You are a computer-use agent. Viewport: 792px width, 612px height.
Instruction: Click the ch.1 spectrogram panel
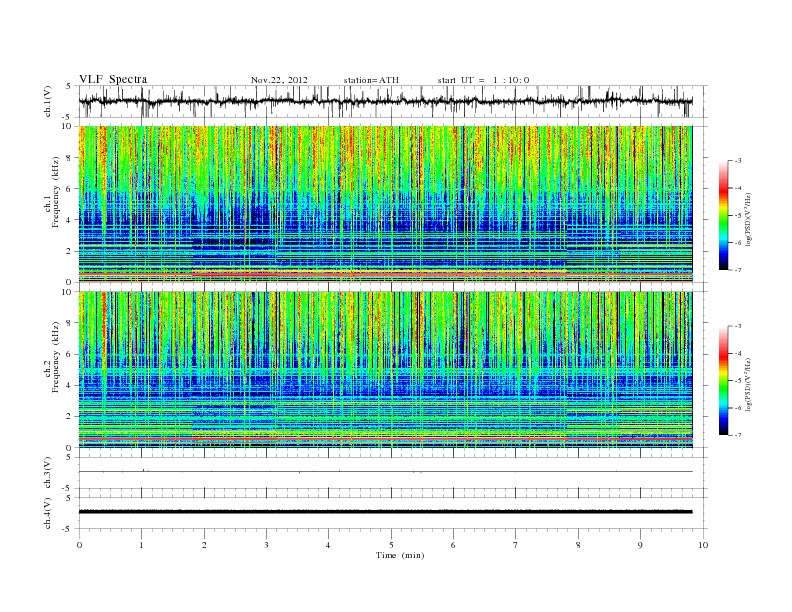tap(385, 204)
